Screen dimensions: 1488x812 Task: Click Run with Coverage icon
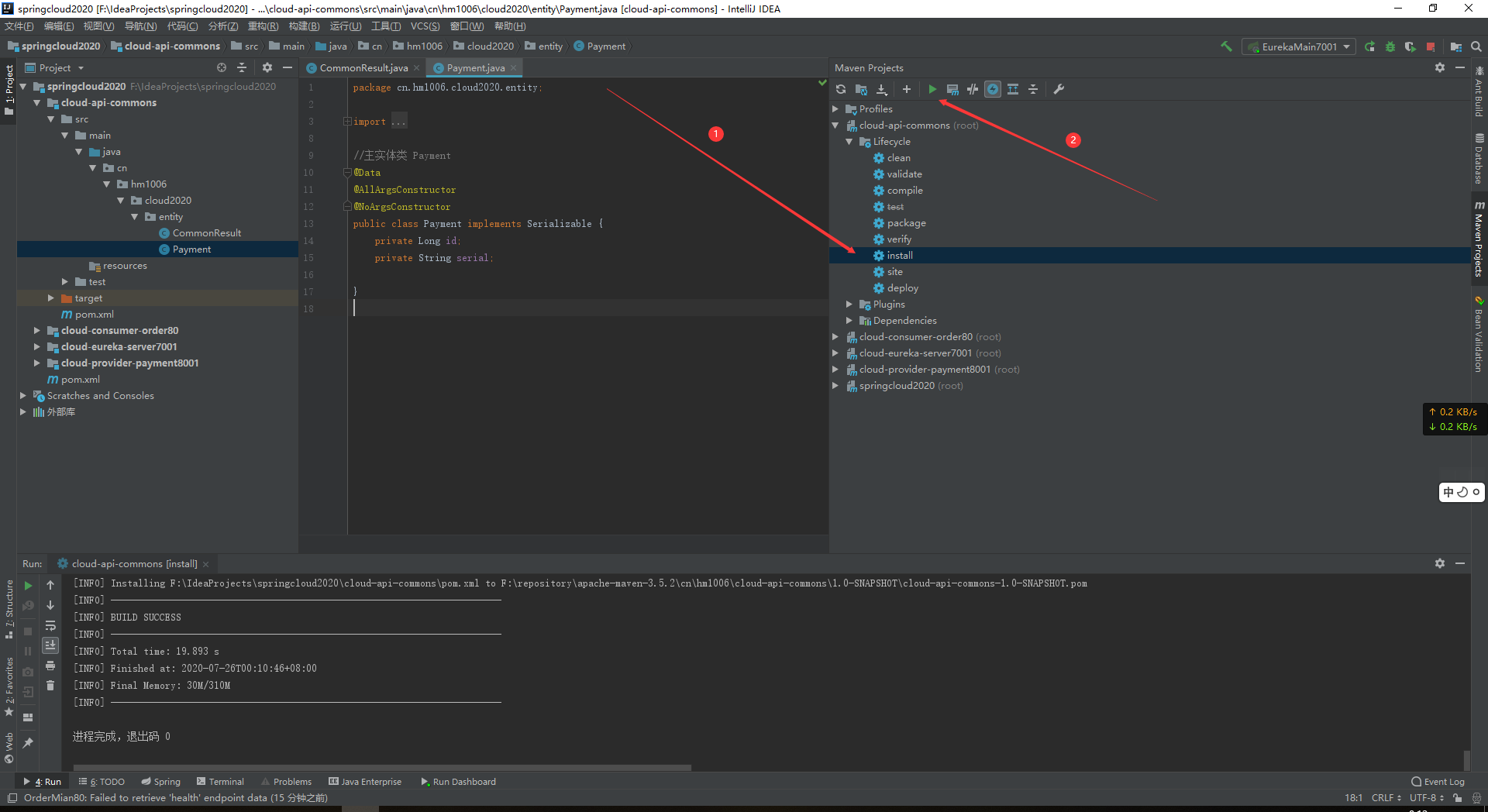click(1410, 46)
